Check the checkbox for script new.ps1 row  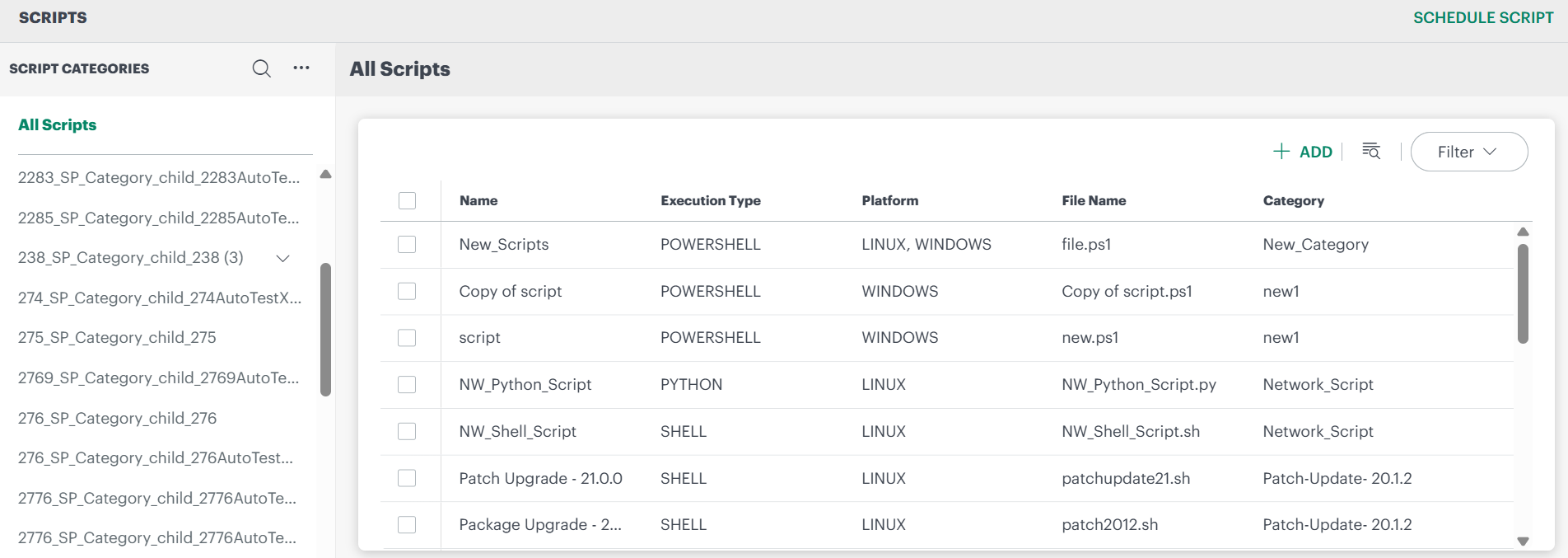click(407, 338)
